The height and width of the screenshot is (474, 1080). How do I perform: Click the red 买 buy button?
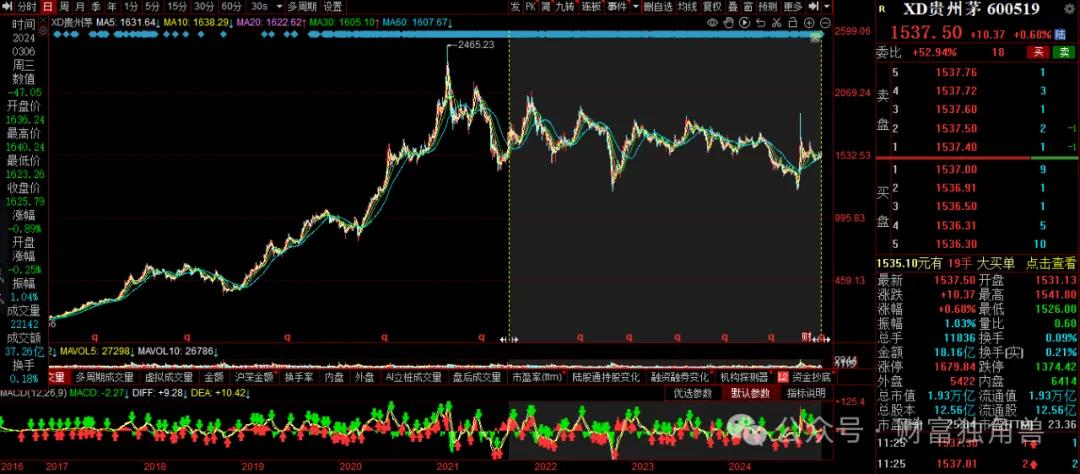(1037, 52)
